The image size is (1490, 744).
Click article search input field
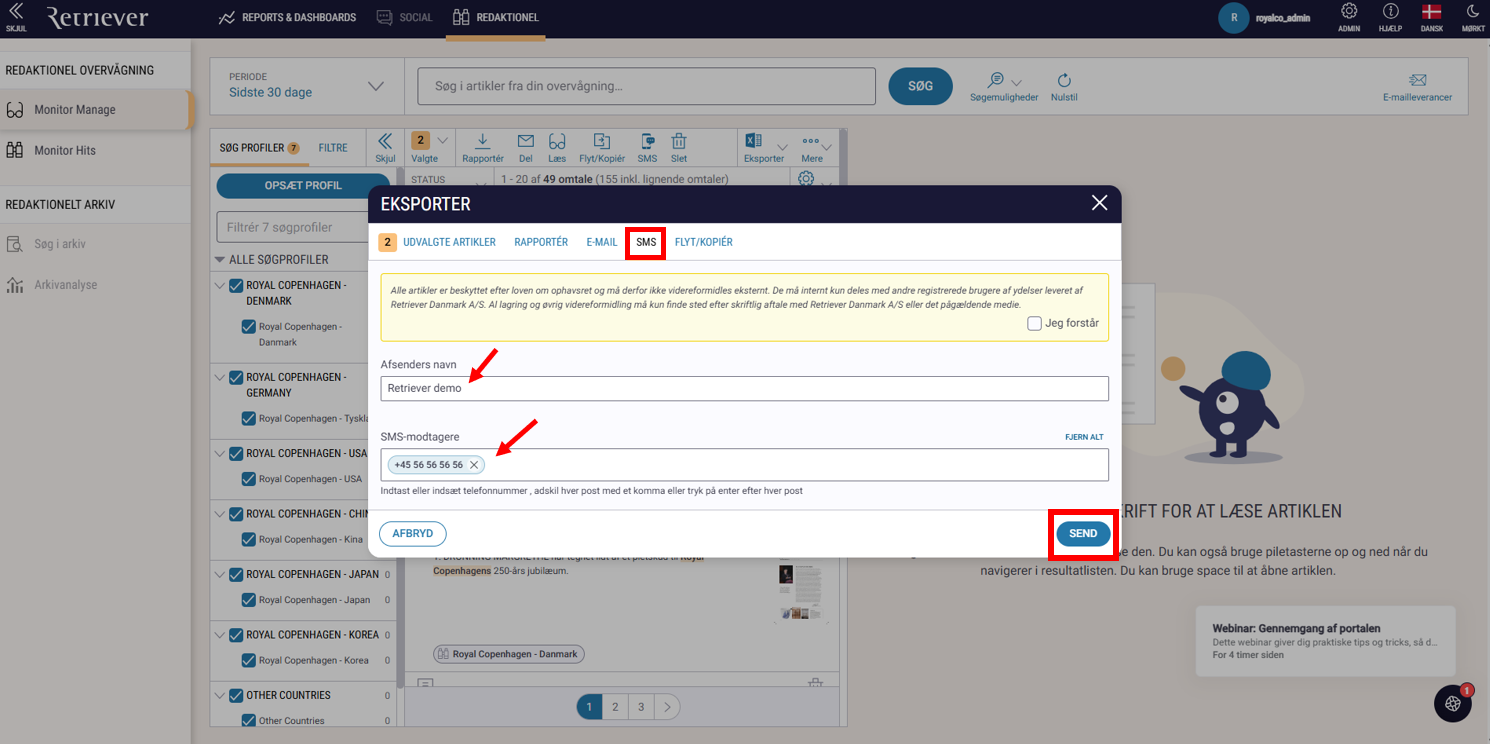[646, 86]
